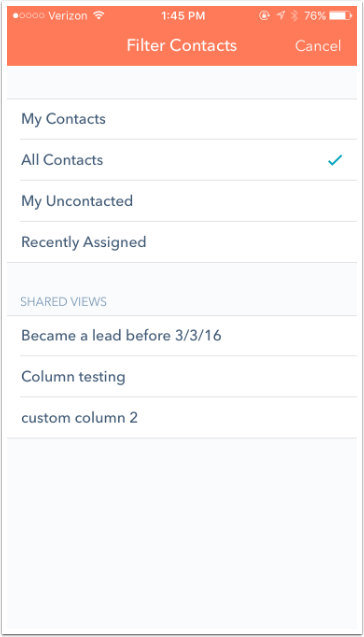Tap the location arrow status icon
Image resolution: width=364 pixels, height=637 pixels.
coord(281,16)
